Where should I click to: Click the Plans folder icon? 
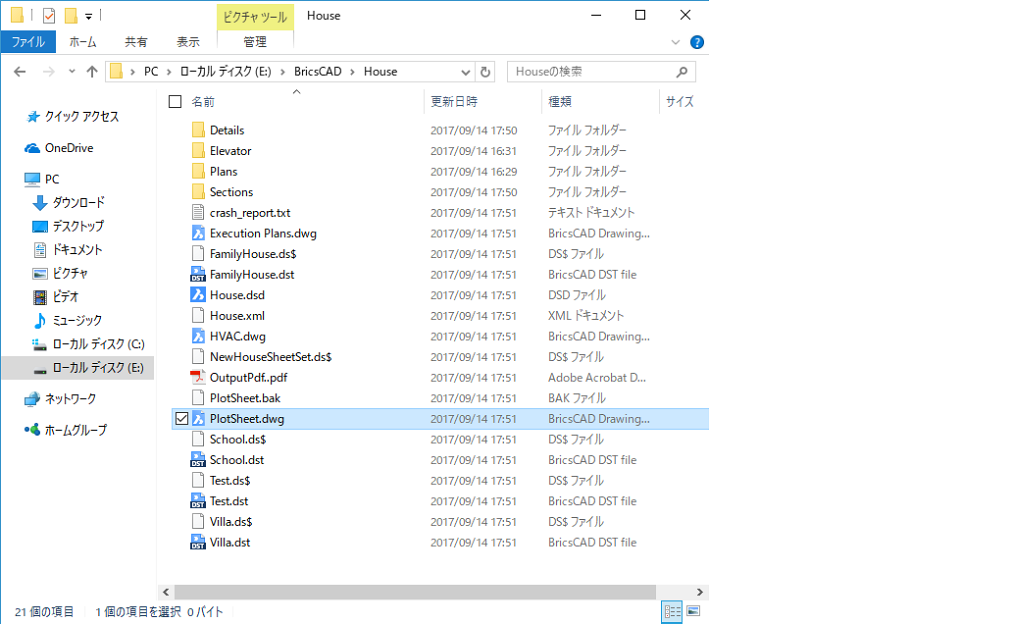tap(198, 172)
